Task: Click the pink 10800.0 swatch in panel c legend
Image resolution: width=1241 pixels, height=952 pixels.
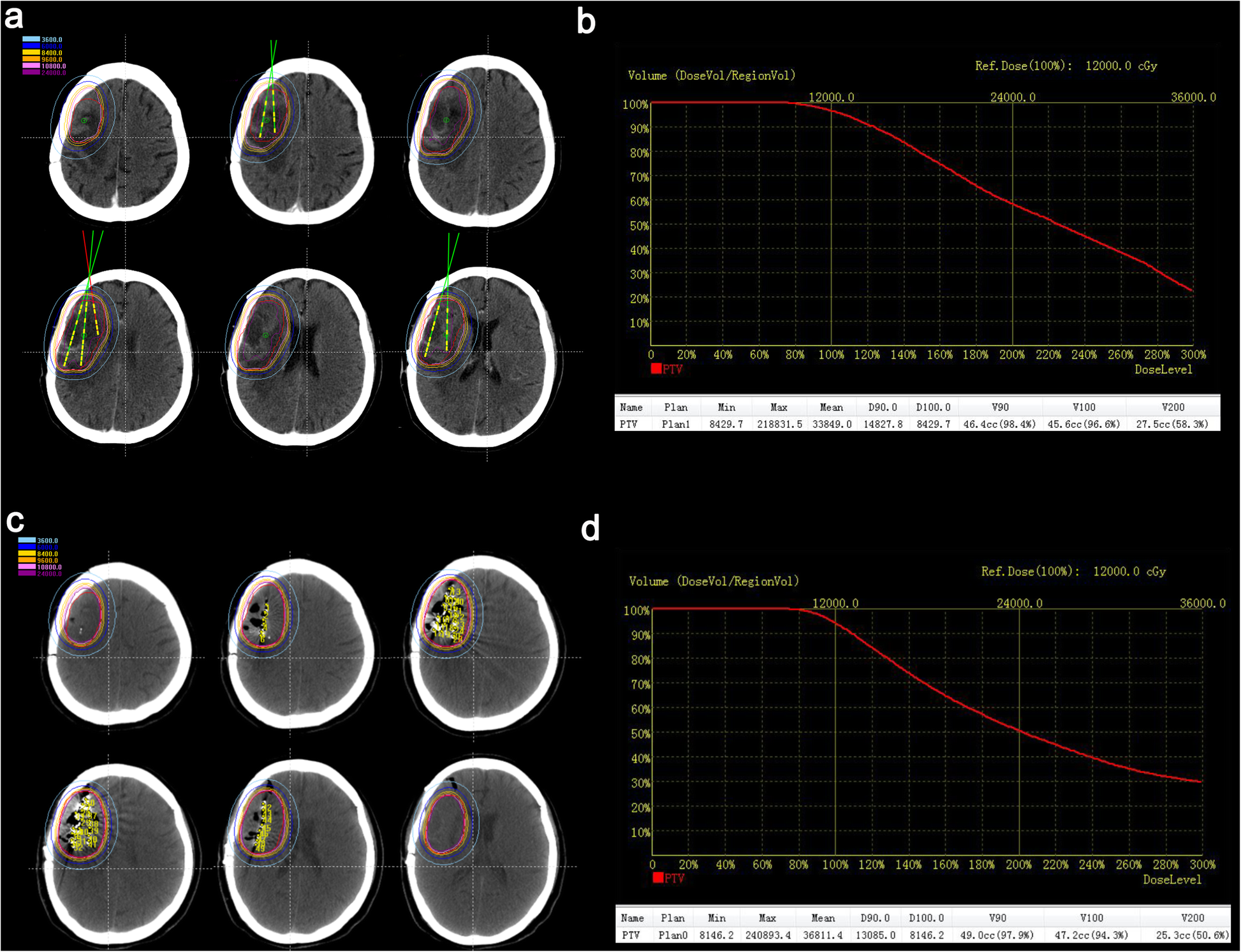Action: [27, 567]
